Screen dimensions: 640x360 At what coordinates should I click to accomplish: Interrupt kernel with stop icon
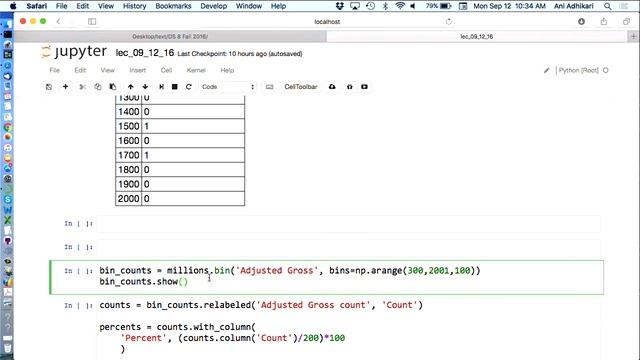pos(174,87)
